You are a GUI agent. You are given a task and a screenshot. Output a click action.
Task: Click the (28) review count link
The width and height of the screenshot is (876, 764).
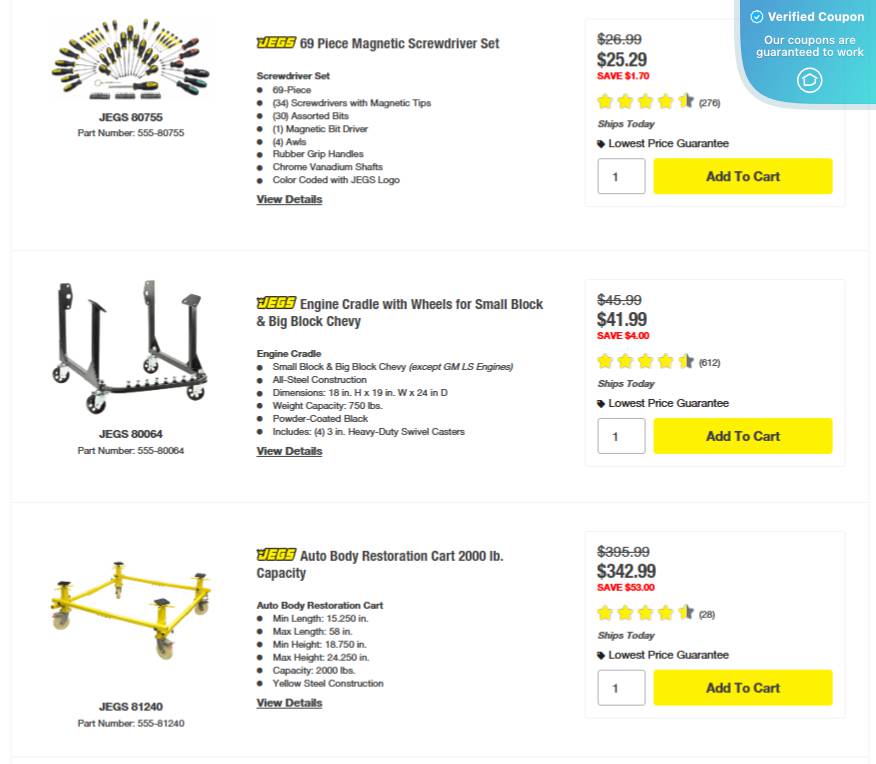706,614
